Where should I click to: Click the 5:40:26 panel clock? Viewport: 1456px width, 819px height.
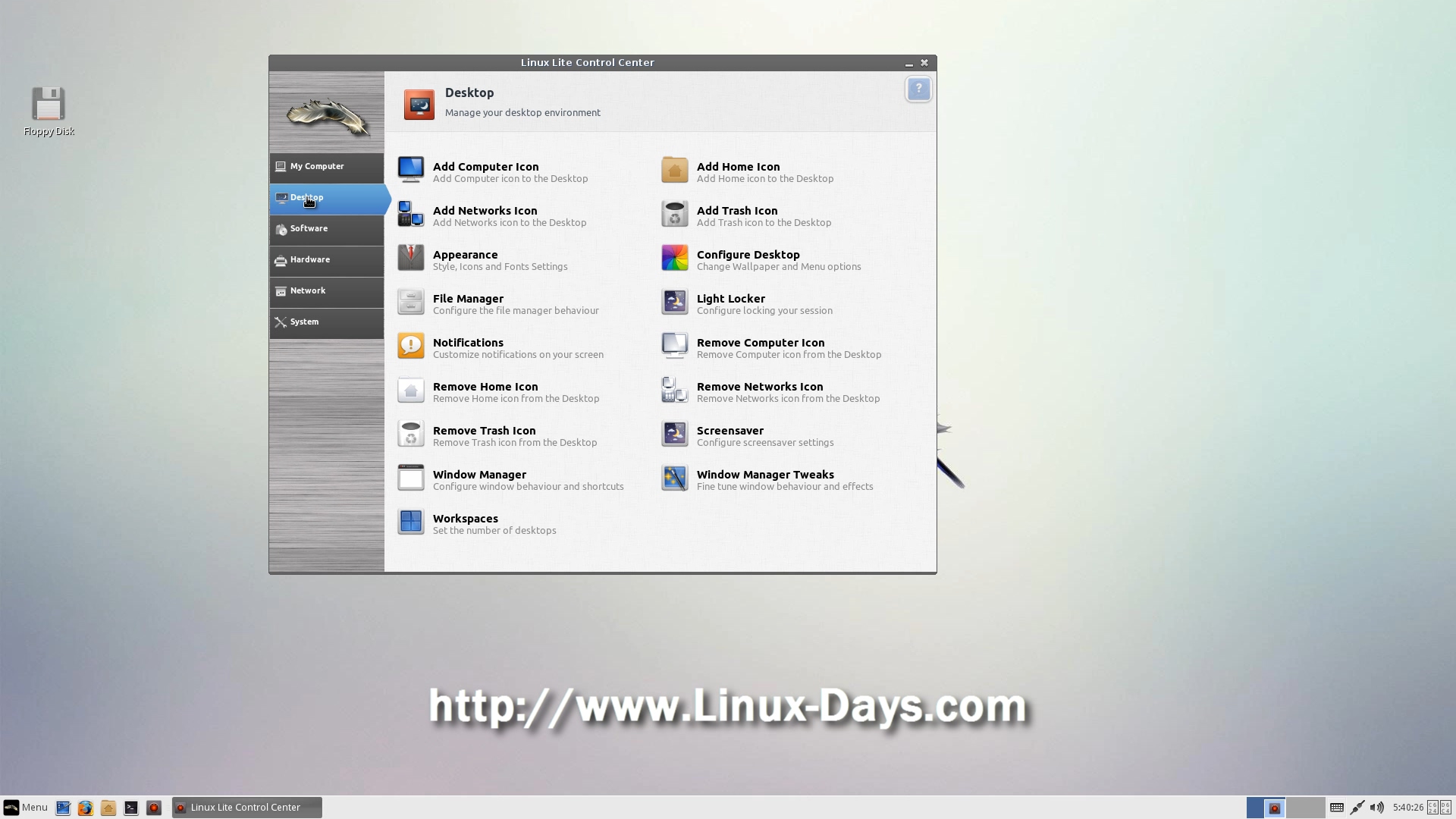1407,808
